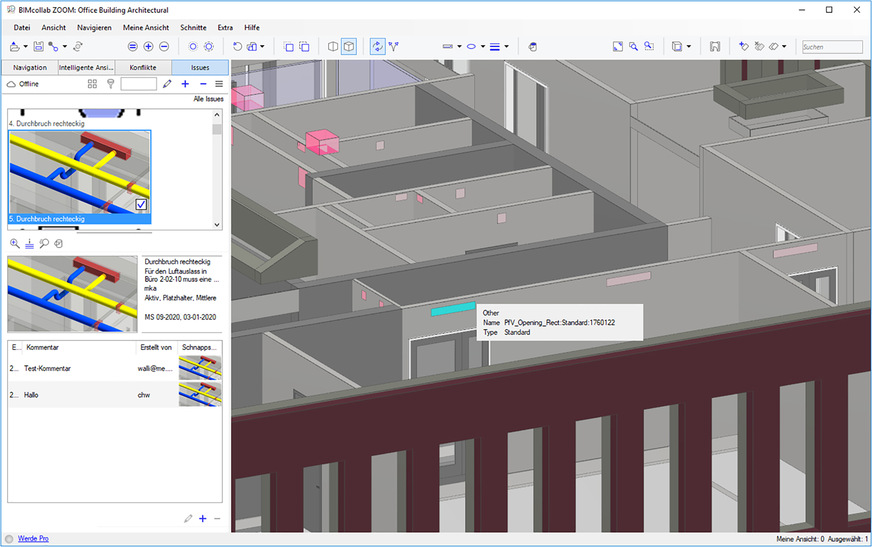Open the section box dropdown arrow
The image size is (872, 547).
coord(689,47)
